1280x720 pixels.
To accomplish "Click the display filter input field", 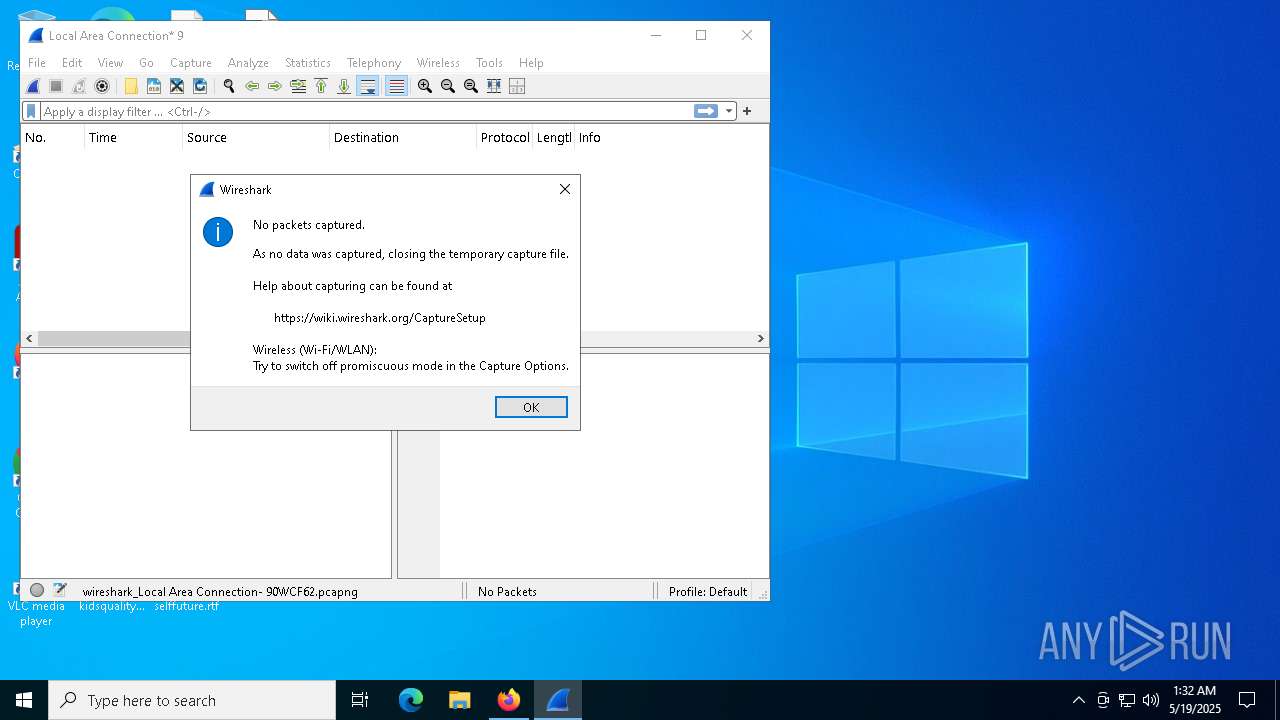I will pos(365,111).
